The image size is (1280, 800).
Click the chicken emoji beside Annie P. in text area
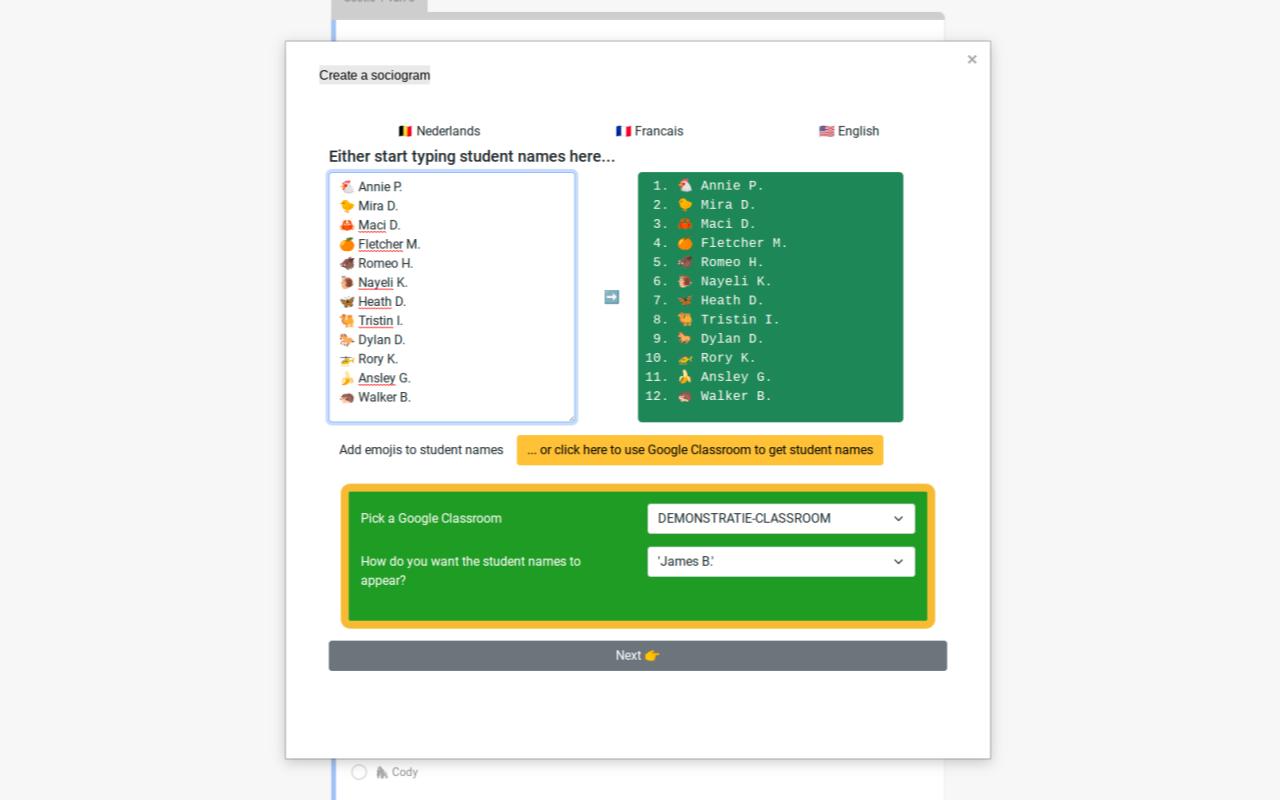[x=347, y=187]
